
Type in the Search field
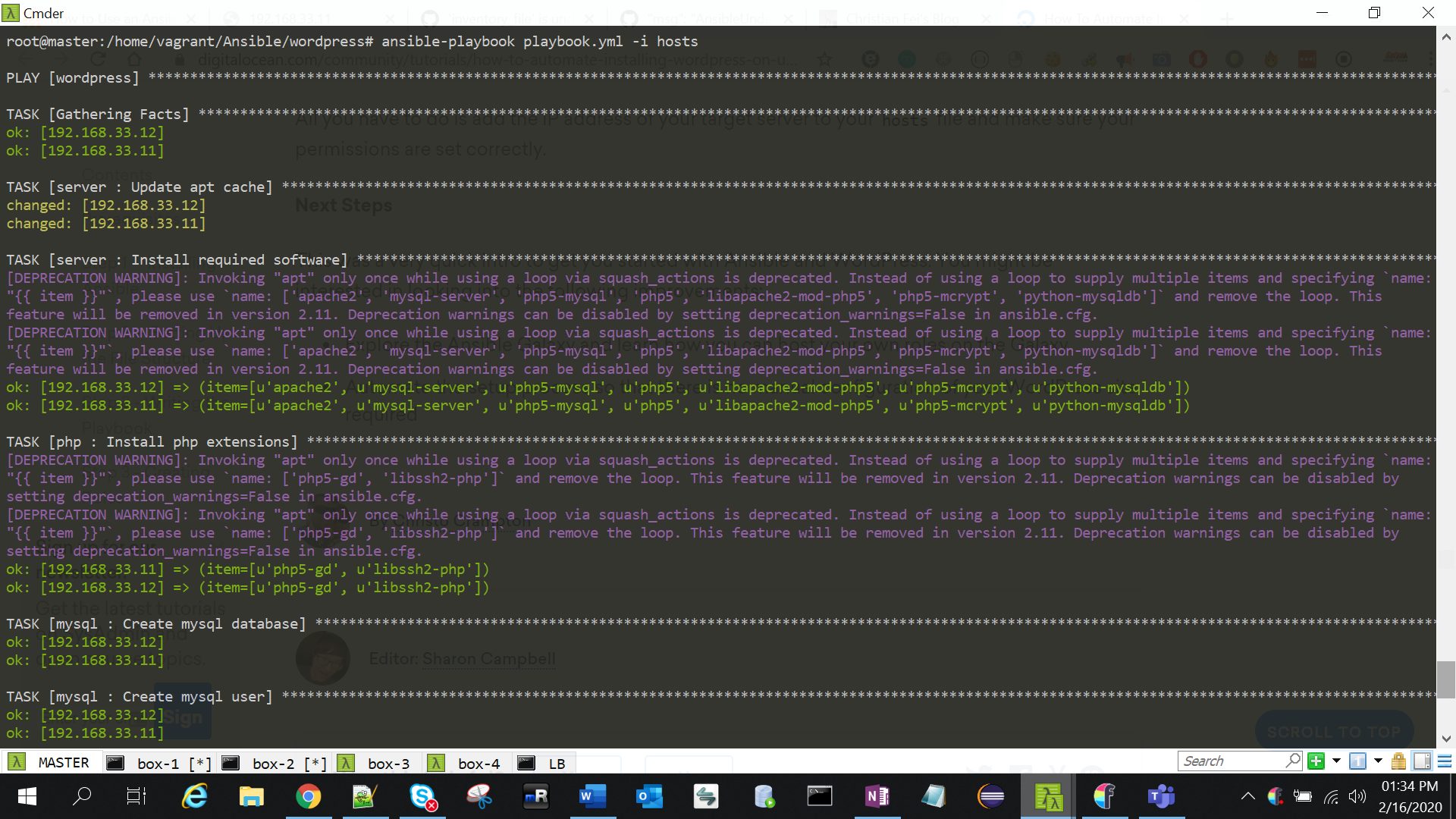coord(1228,761)
